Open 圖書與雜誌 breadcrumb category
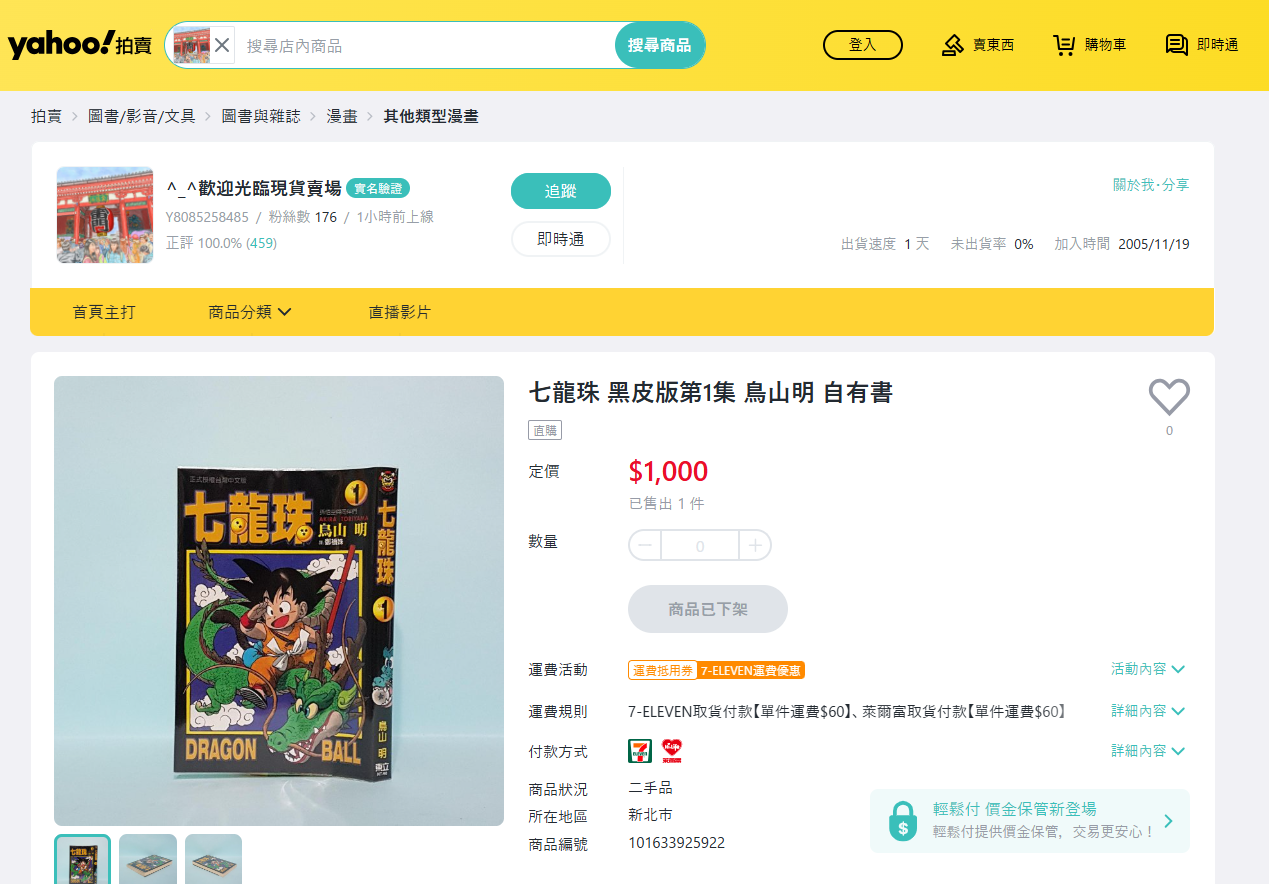The image size is (1269, 884). [260, 116]
